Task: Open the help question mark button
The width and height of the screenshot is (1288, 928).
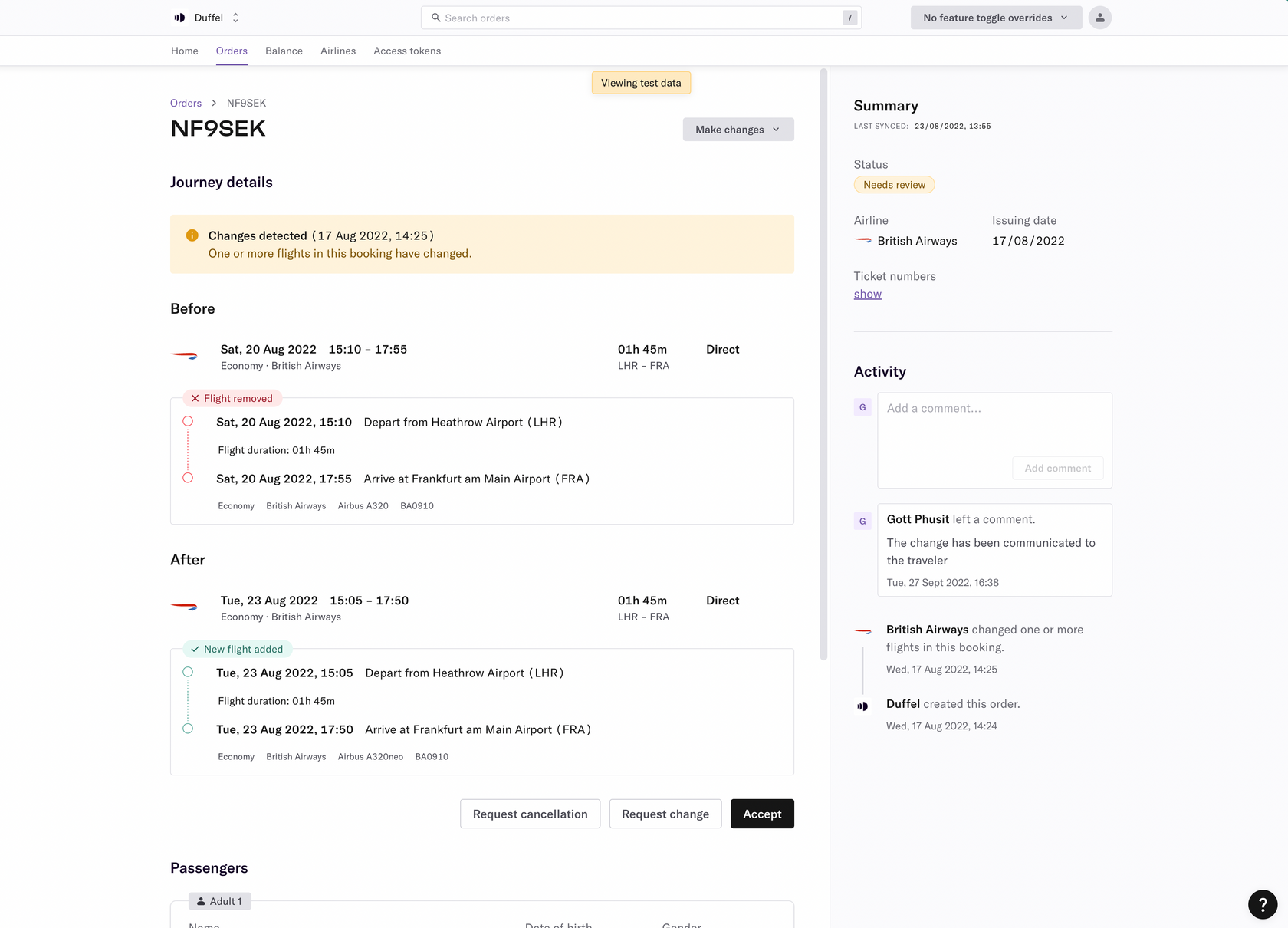Action: pos(1262,904)
